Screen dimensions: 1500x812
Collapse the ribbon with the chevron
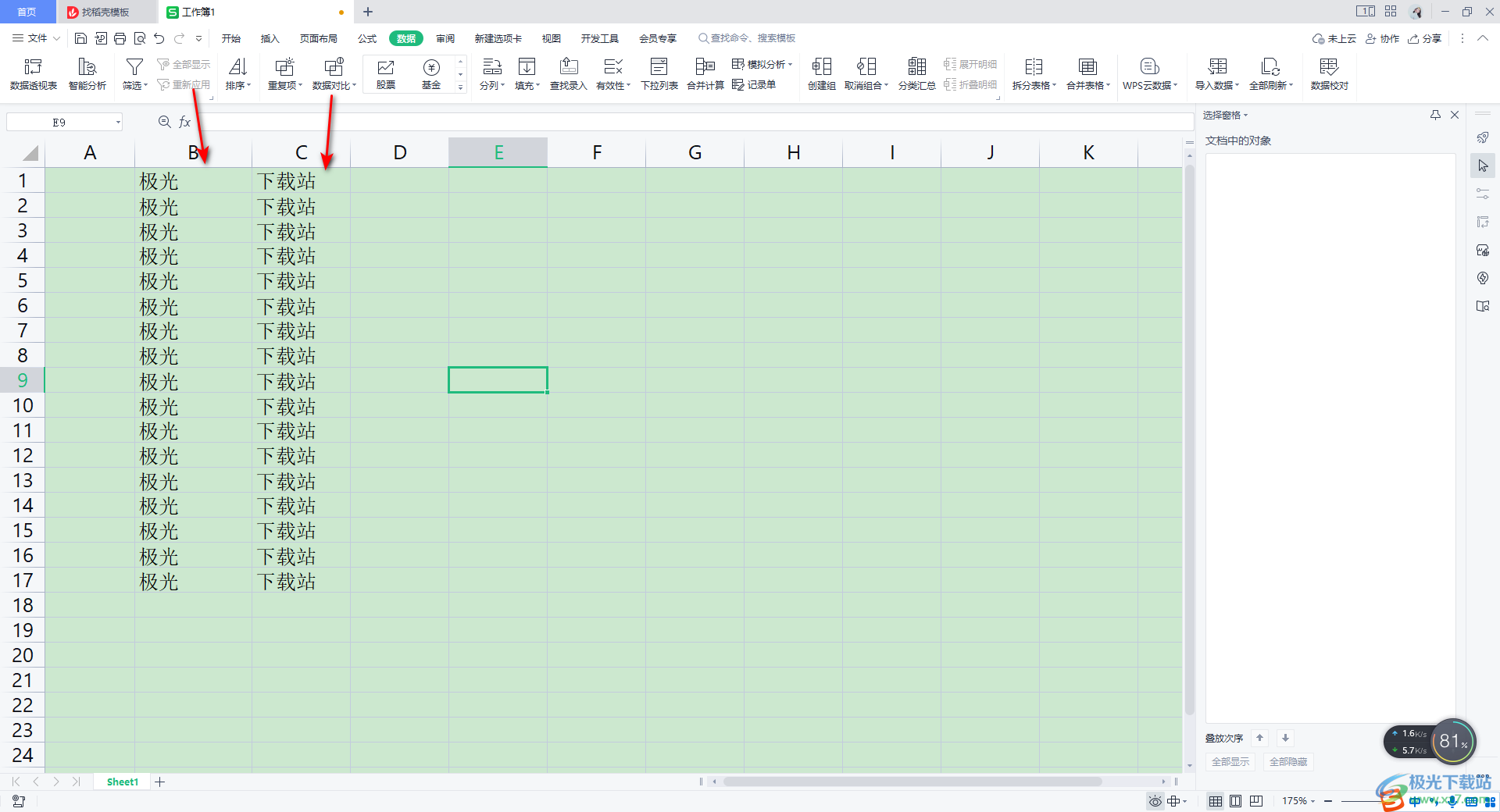(x=1482, y=38)
